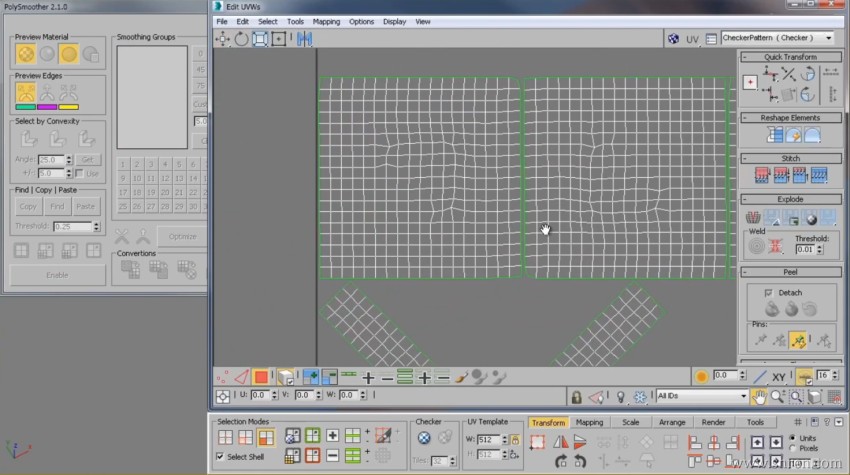Image resolution: width=850 pixels, height=475 pixels.
Task: Select the Rotate tool in UV toolbar
Action: tap(241, 39)
